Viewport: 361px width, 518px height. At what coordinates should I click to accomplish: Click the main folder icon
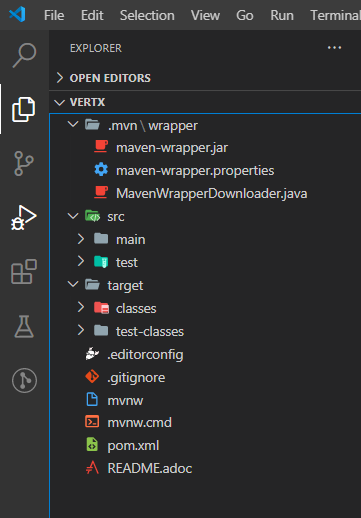[101, 239]
